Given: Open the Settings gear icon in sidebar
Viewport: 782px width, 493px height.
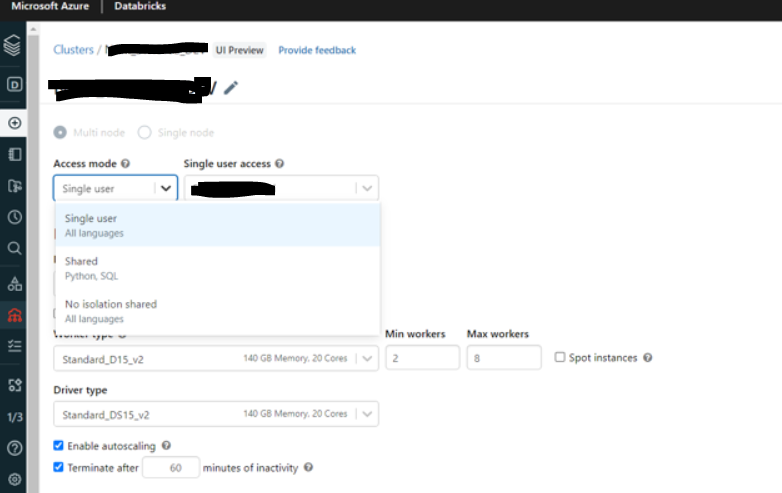Looking at the screenshot, I should (x=14, y=479).
